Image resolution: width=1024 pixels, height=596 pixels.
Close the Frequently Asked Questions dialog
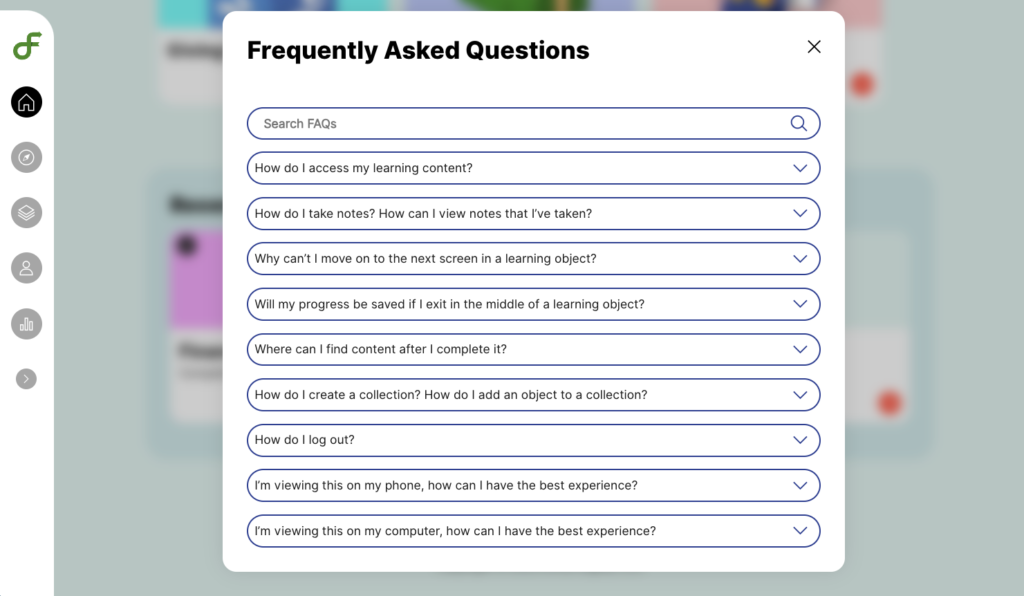pos(814,47)
